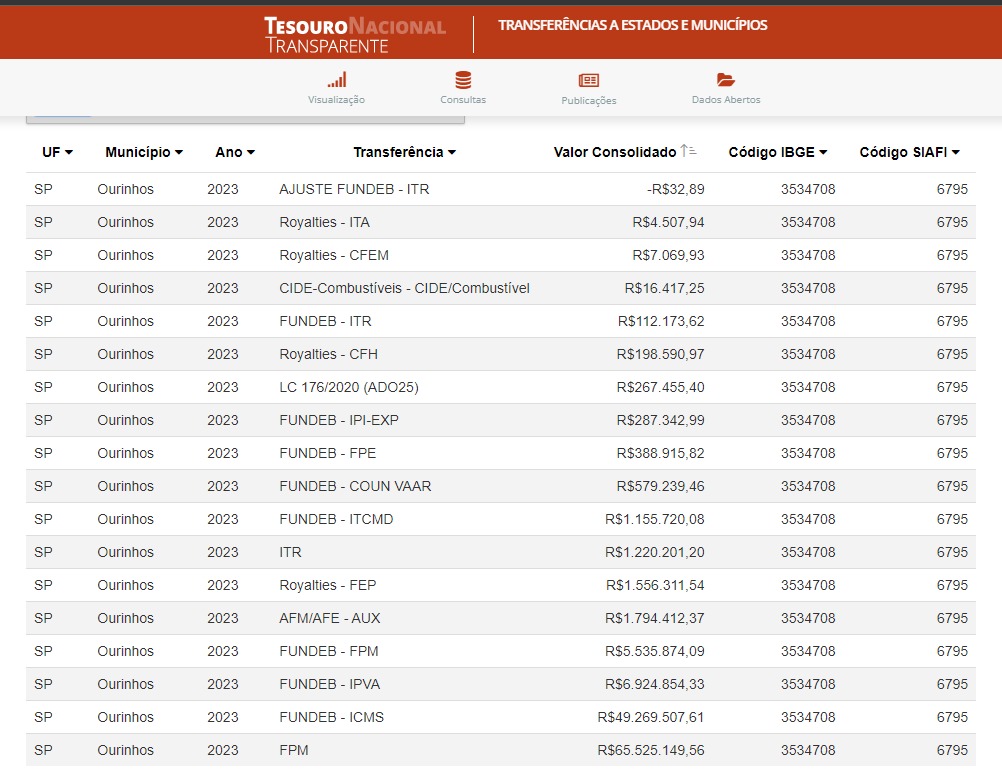Click the value R$49.269.507,61
Screen dimensions: 1002x777
click(651, 718)
